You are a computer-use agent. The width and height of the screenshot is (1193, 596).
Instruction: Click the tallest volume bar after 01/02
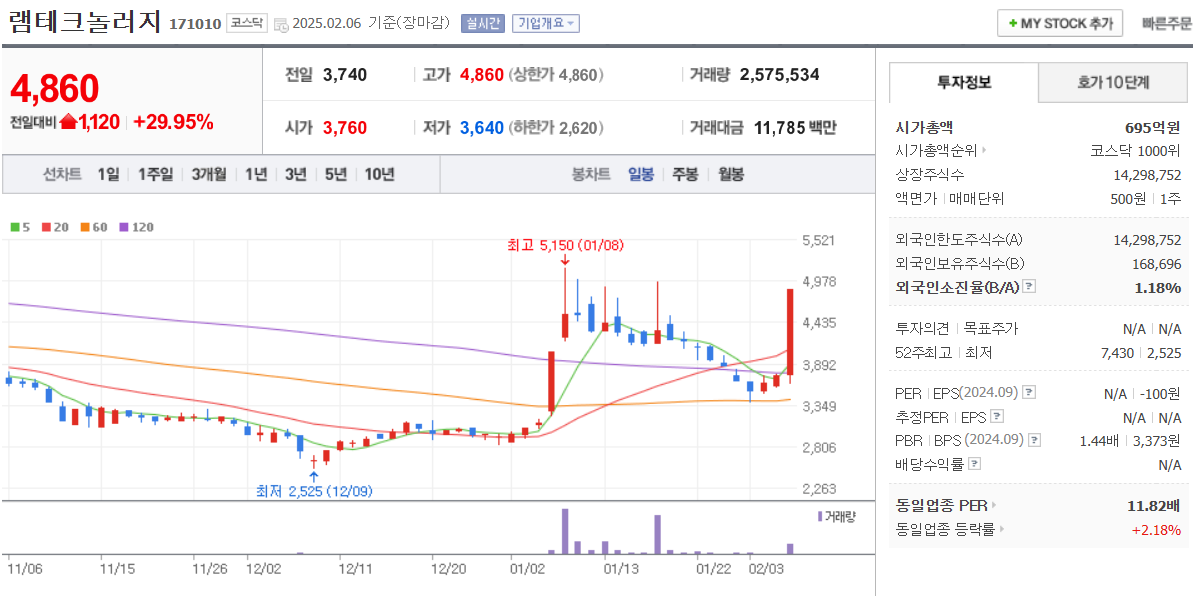565,531
